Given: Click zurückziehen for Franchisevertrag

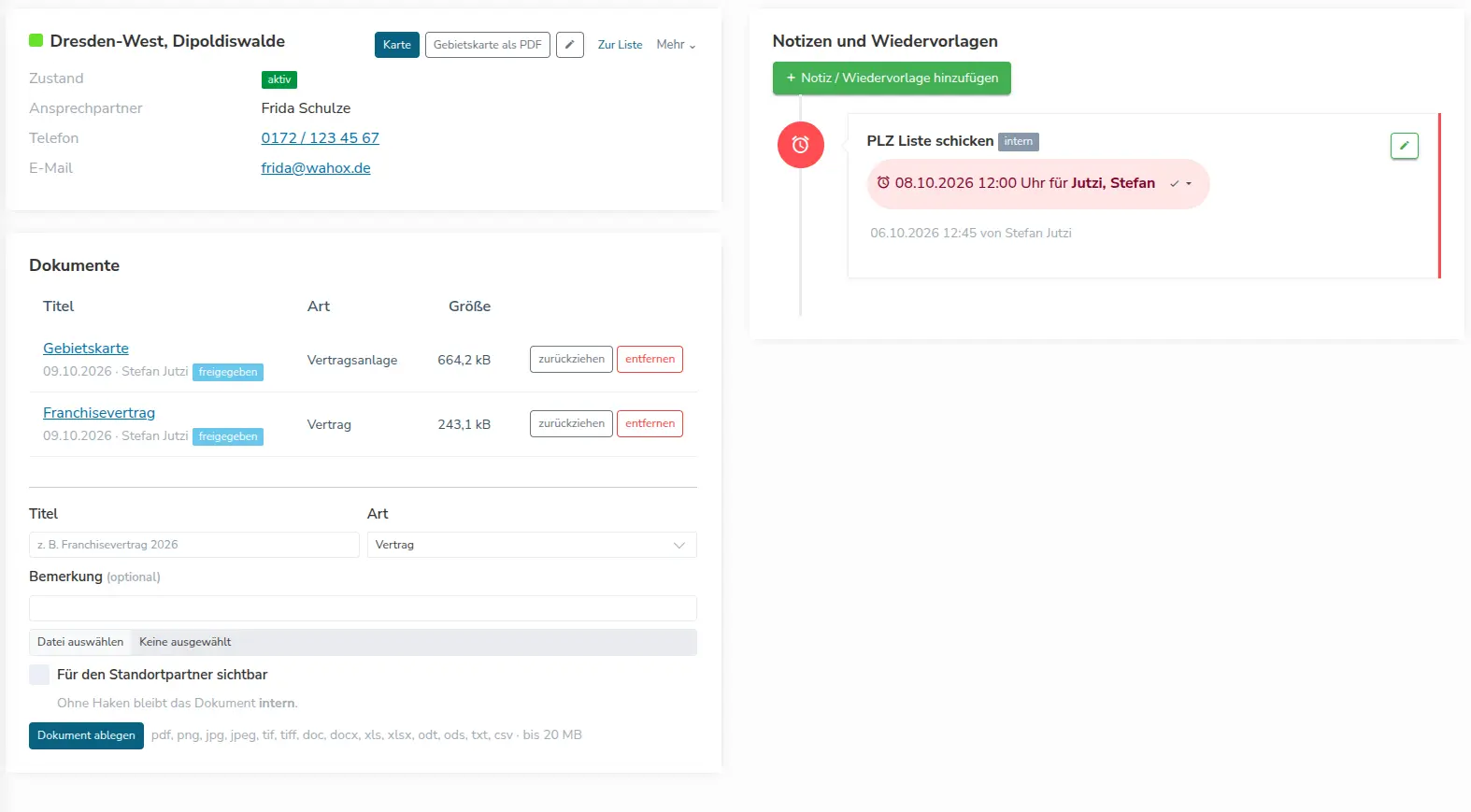Looking at the screenshot, I should (571, 424).
